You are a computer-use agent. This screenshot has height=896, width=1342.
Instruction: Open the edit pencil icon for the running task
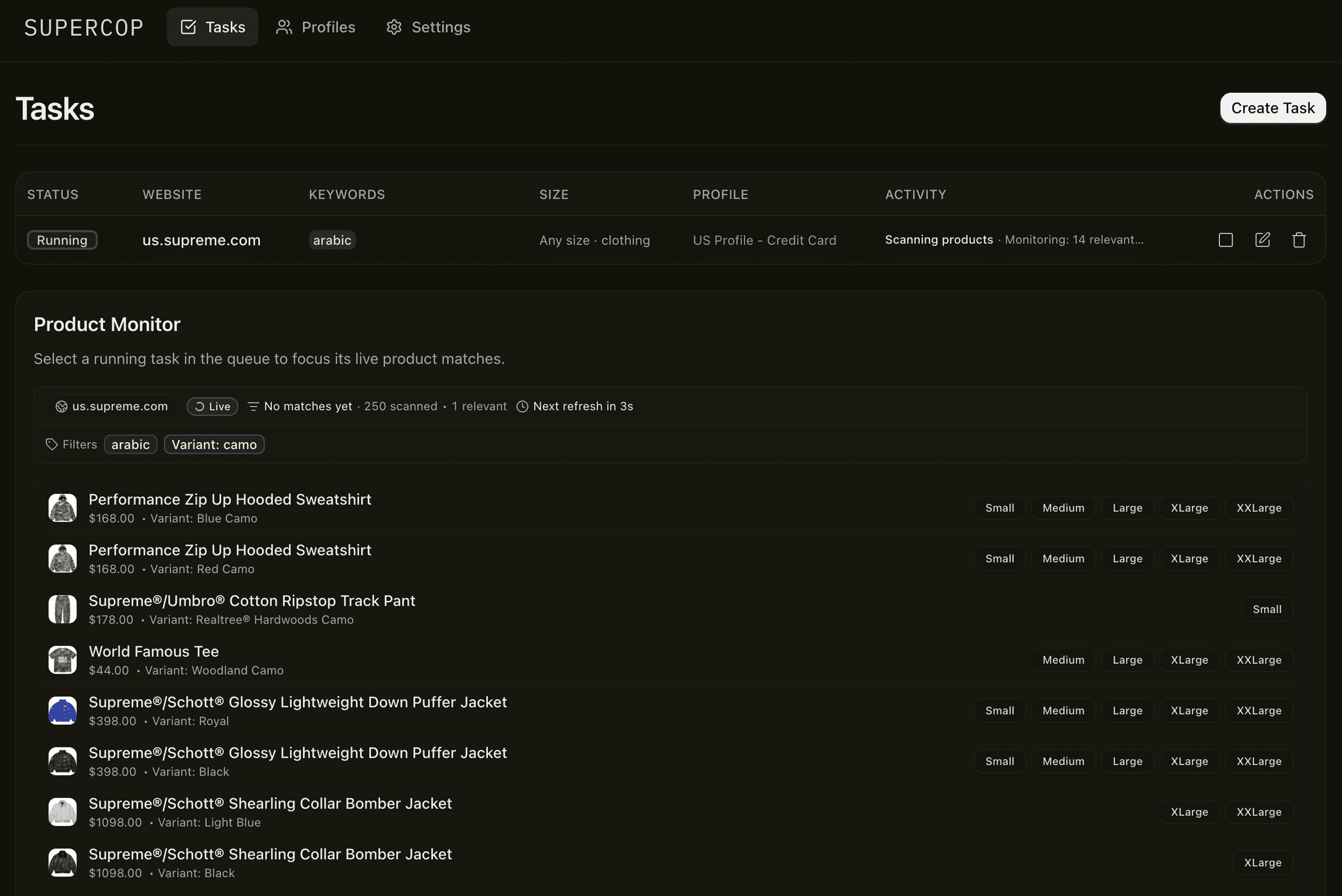coord(1263,240)
